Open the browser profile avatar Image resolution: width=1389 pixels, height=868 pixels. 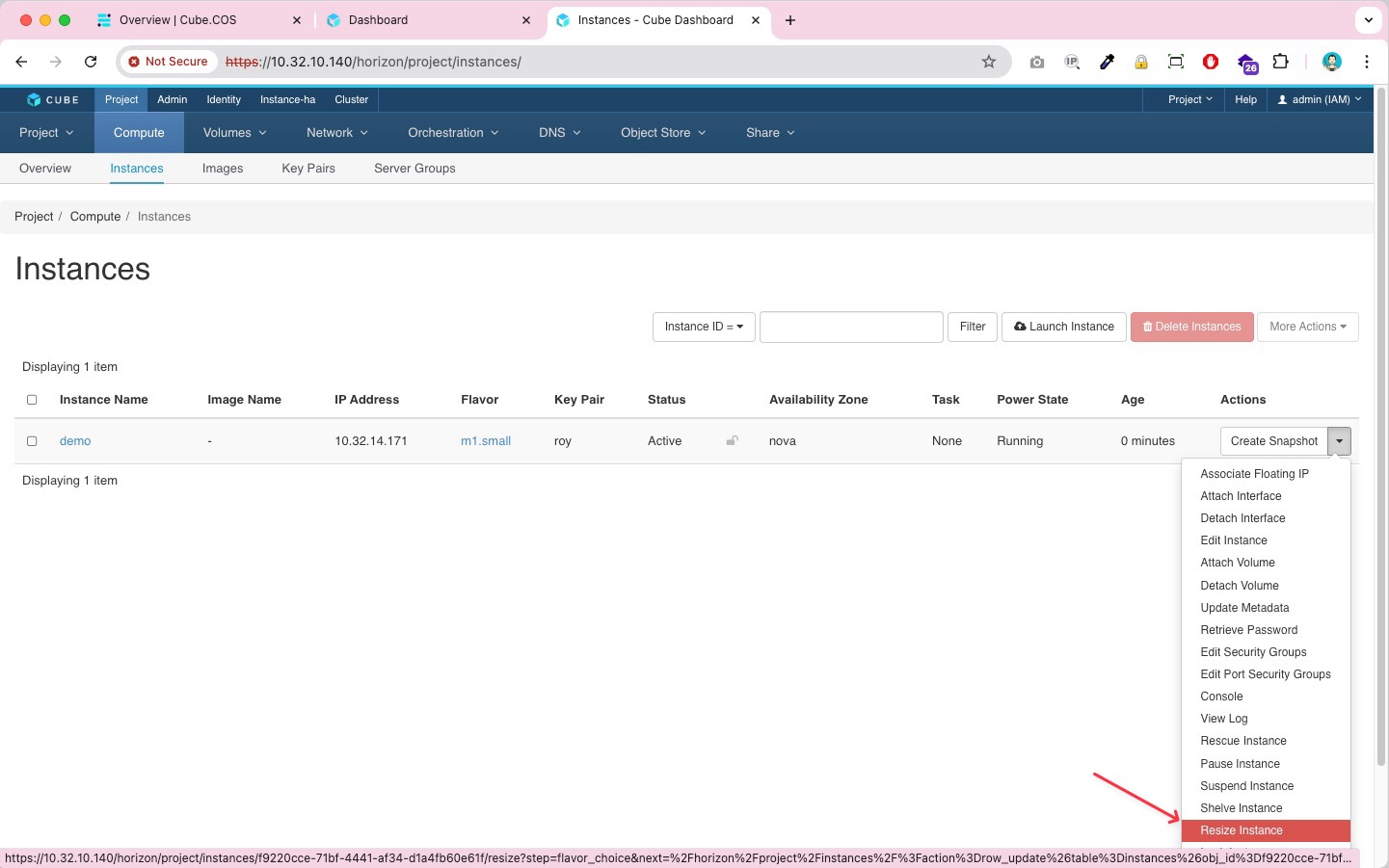pos(1332,62)
